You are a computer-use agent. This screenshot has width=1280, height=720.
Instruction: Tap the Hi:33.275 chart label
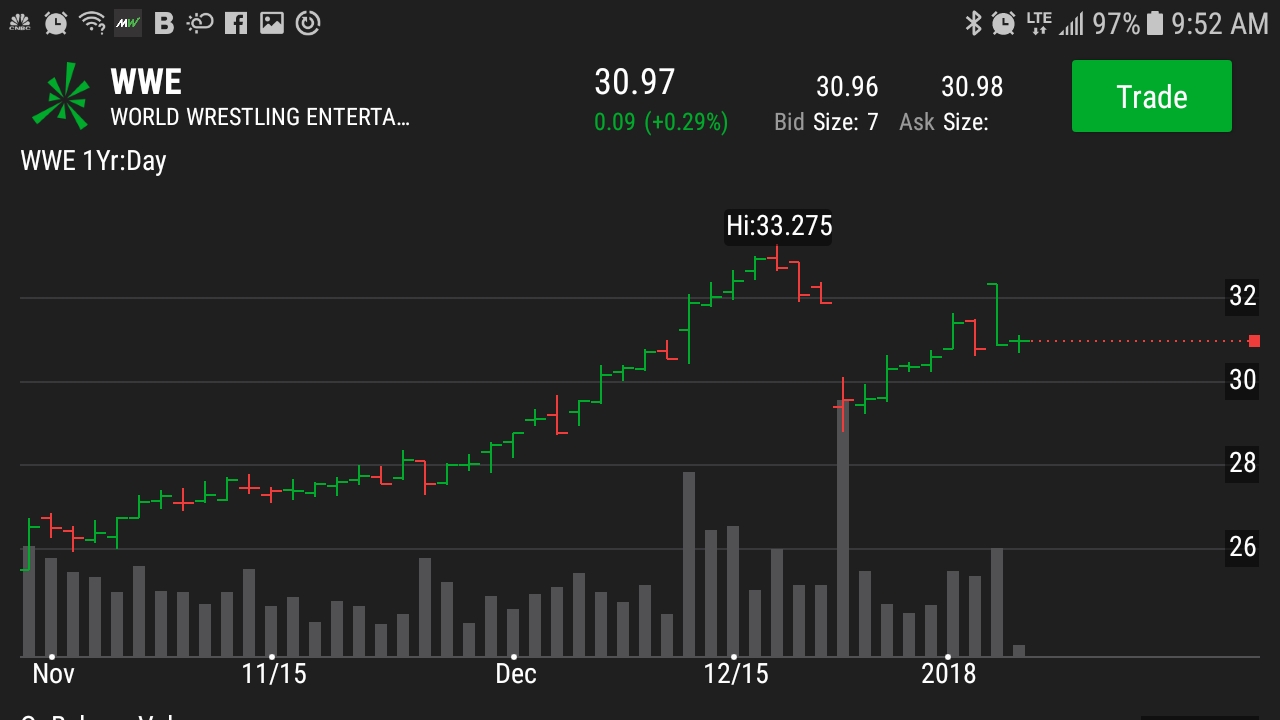coord(779,226)
